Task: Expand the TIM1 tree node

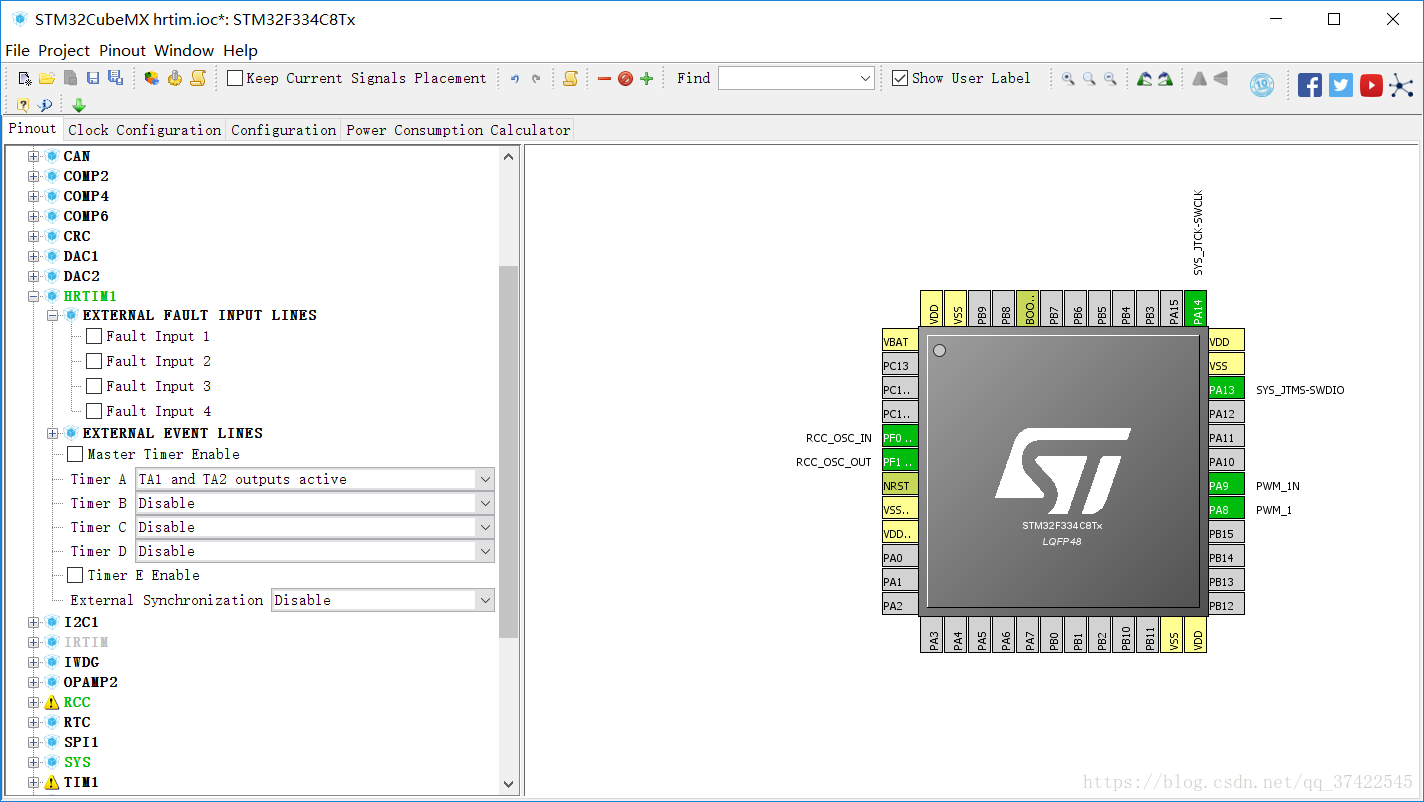Action: 34,782
